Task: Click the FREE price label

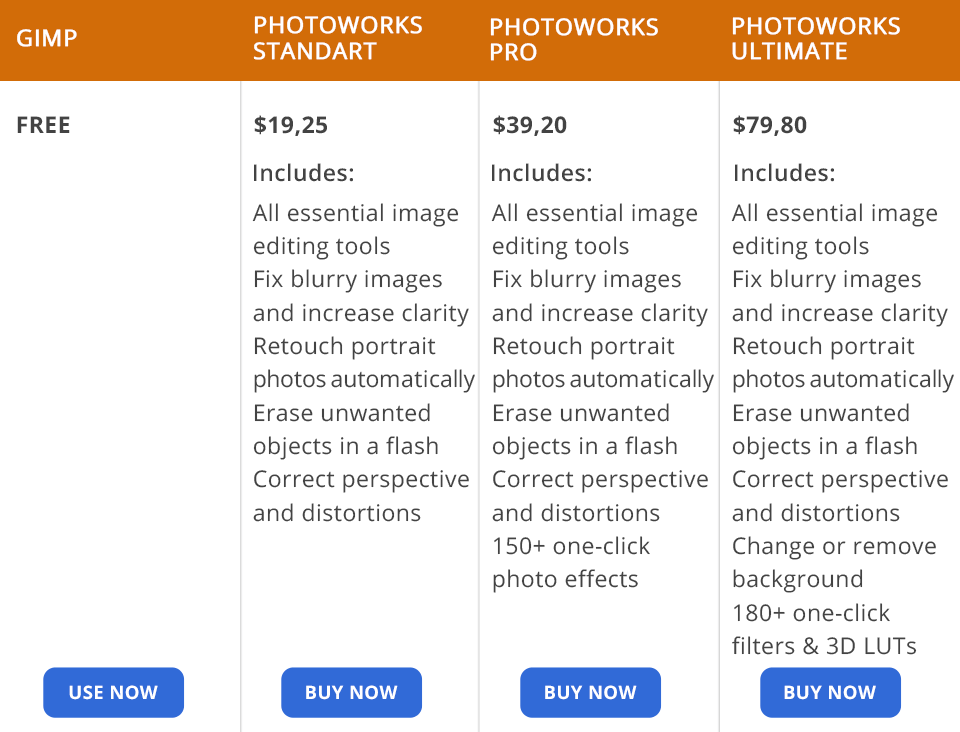Action: (x=43, y=125)
